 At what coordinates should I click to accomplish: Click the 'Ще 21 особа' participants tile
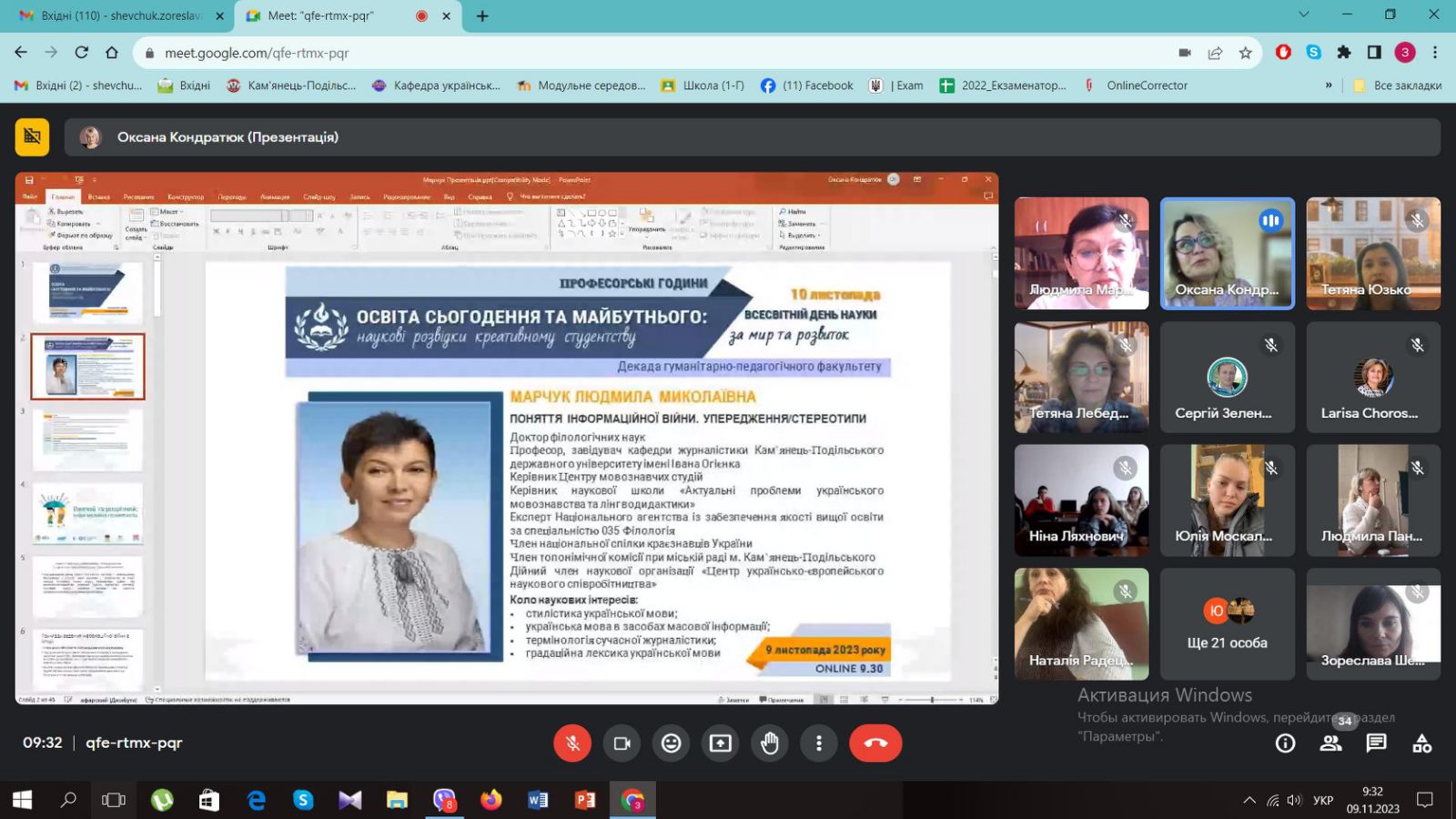1227,624
